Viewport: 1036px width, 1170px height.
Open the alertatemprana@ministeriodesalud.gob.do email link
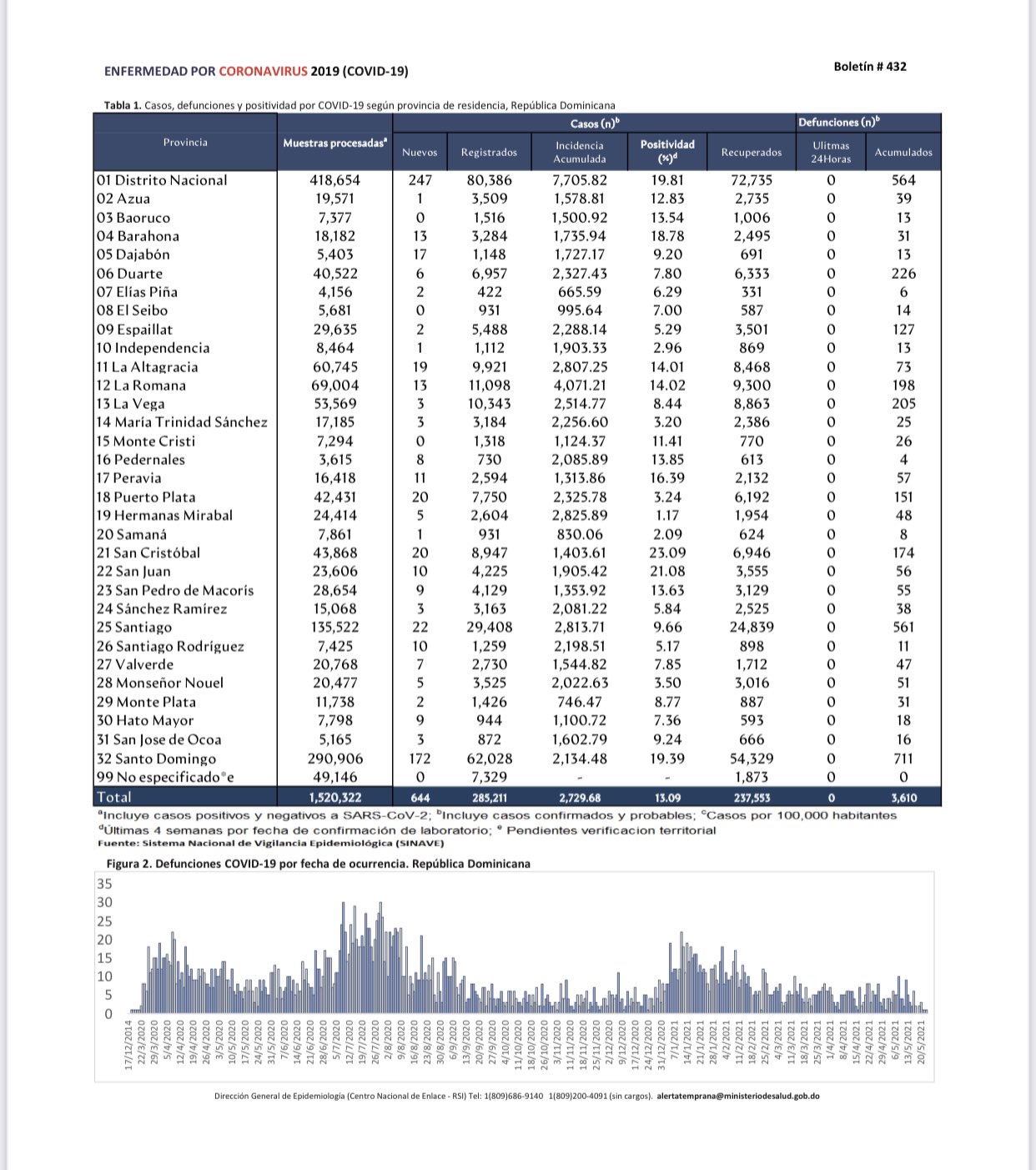738,1096
